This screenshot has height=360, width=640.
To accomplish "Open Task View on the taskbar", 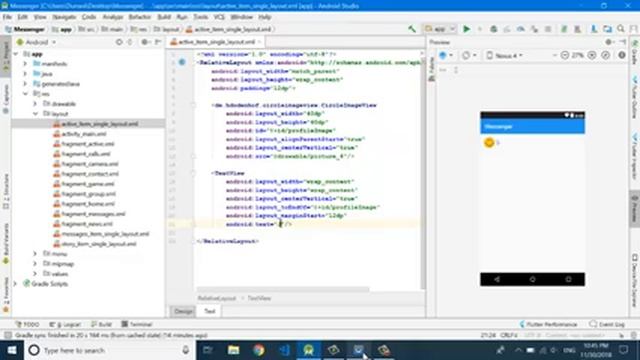I will (x=208, y=350).
